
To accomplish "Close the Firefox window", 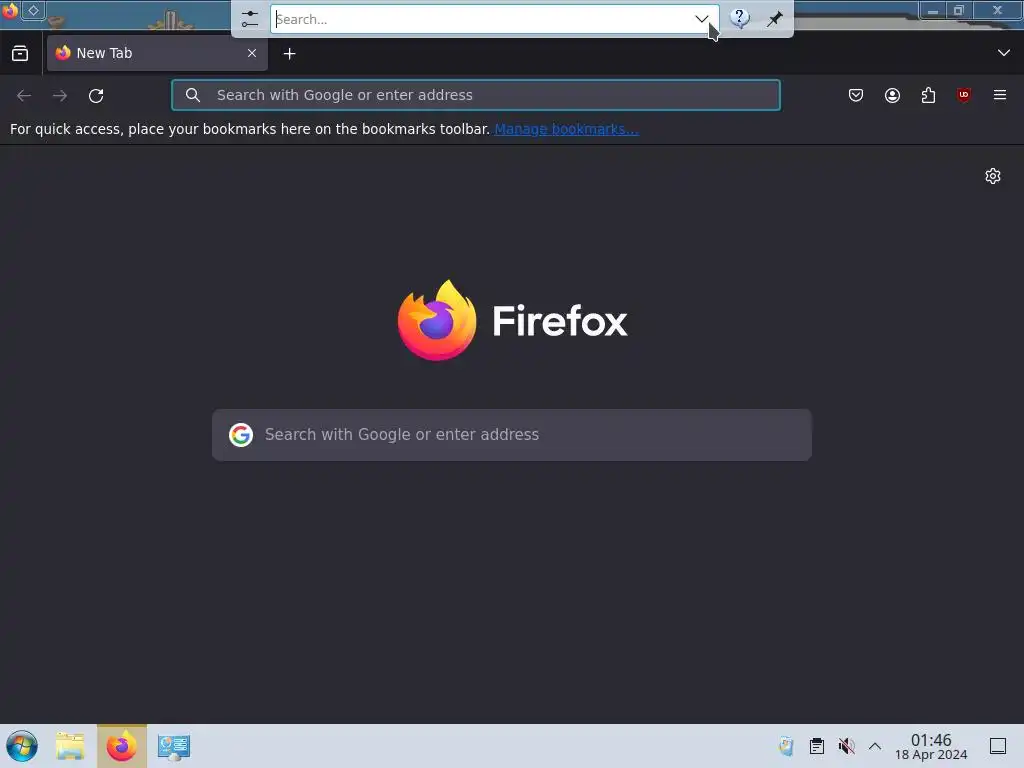I will (997, 10).
